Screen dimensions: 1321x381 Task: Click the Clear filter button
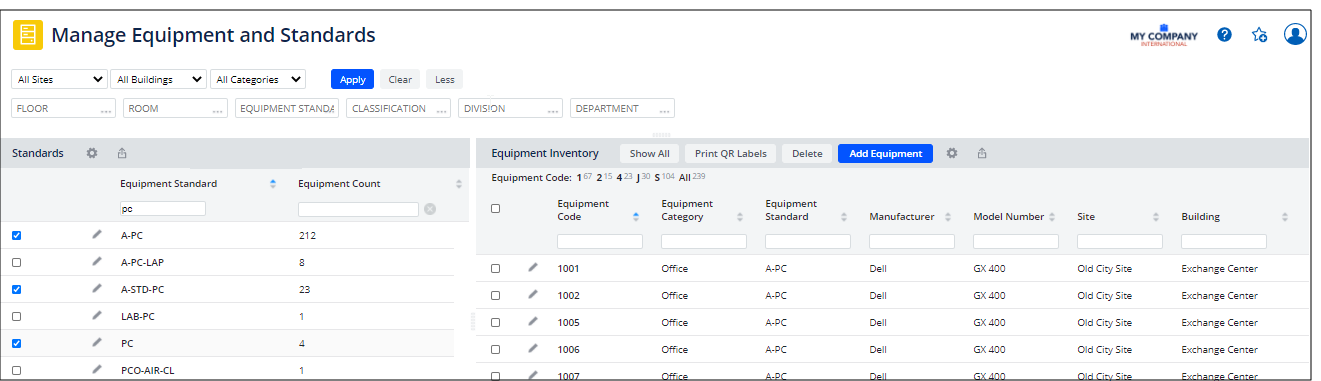(400, 80)
